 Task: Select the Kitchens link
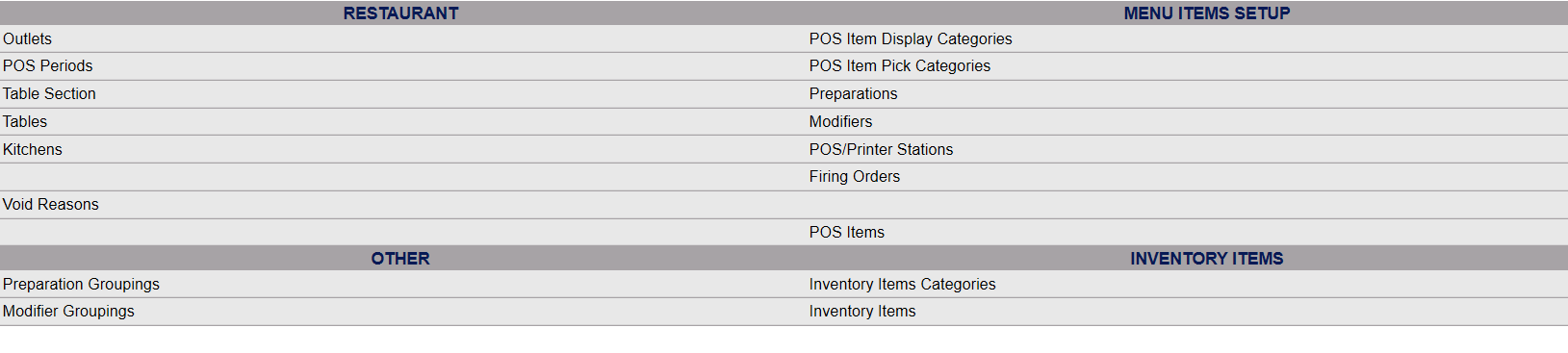(33, 149)
